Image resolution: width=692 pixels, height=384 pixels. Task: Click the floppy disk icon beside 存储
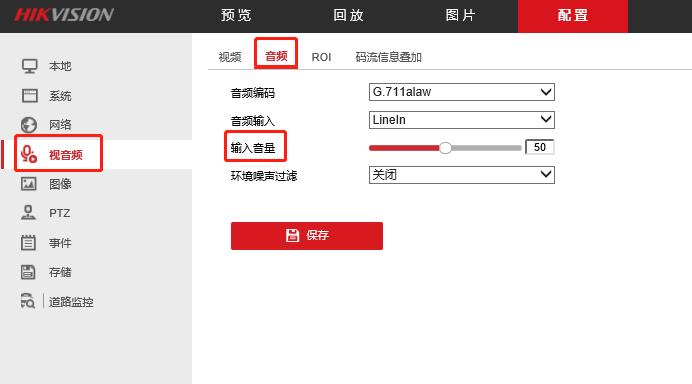pyautogui.click(x=28, y=272)
